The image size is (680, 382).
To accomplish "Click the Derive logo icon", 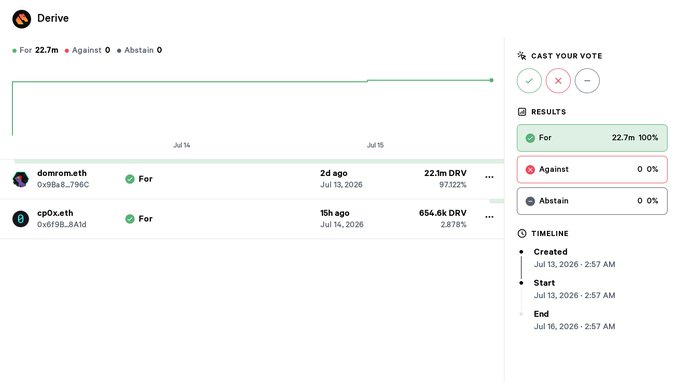I will tap(22, 19).
